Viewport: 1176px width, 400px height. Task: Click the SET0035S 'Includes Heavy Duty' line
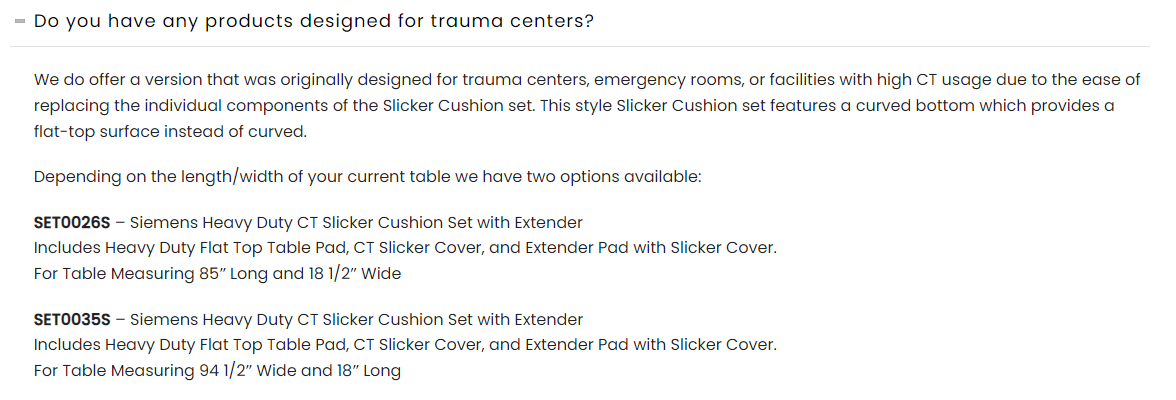404,345
